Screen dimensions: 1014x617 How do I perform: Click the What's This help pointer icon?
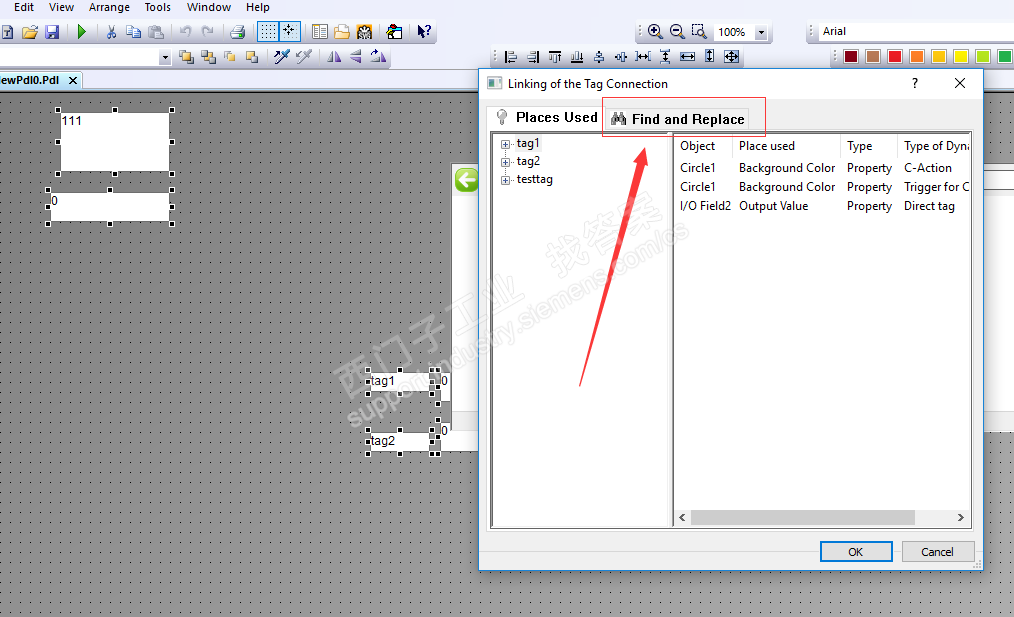click(x=424, y=32)
